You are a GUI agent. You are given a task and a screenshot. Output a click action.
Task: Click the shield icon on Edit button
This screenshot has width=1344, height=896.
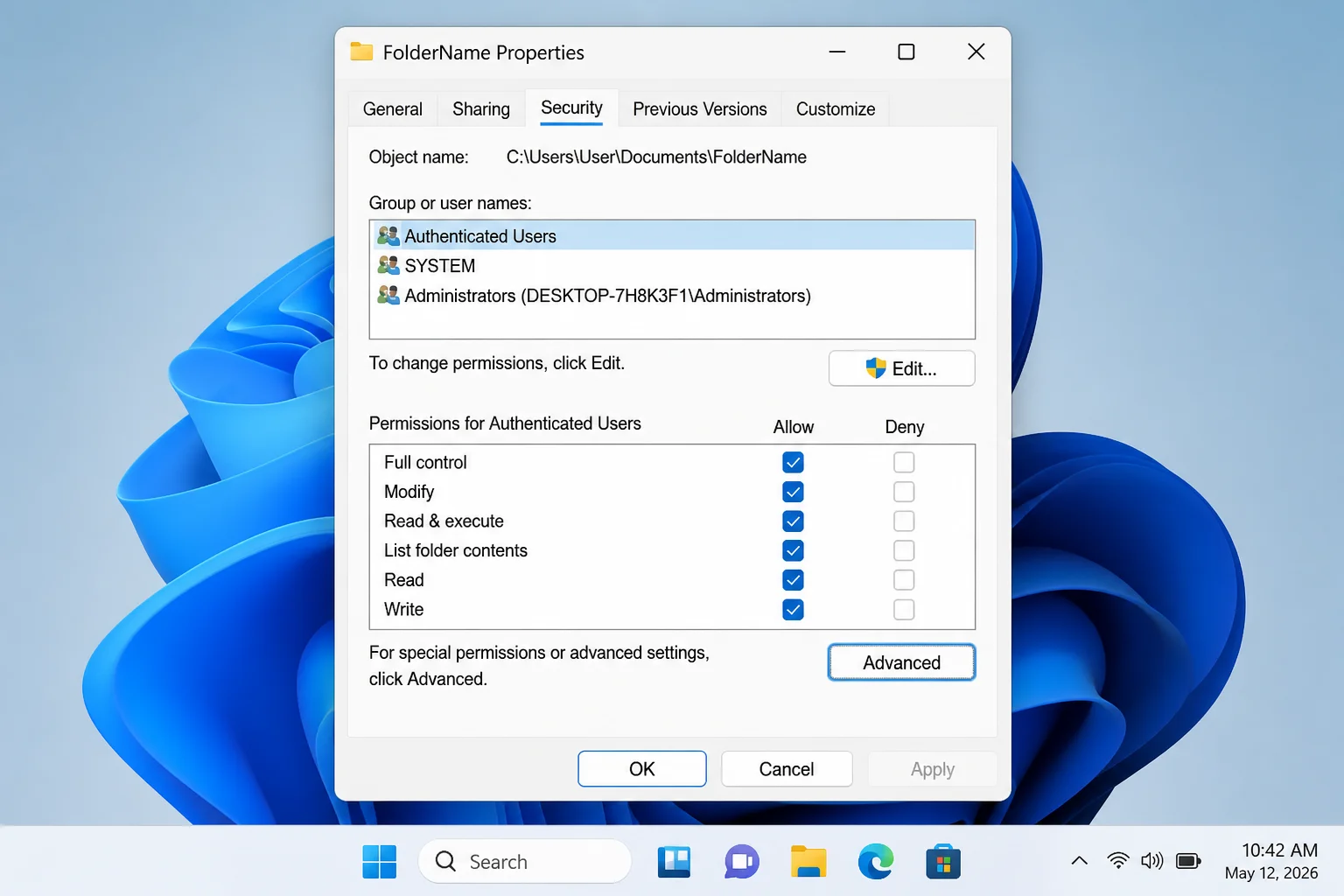pyautogui.click(x=876, y=368)
